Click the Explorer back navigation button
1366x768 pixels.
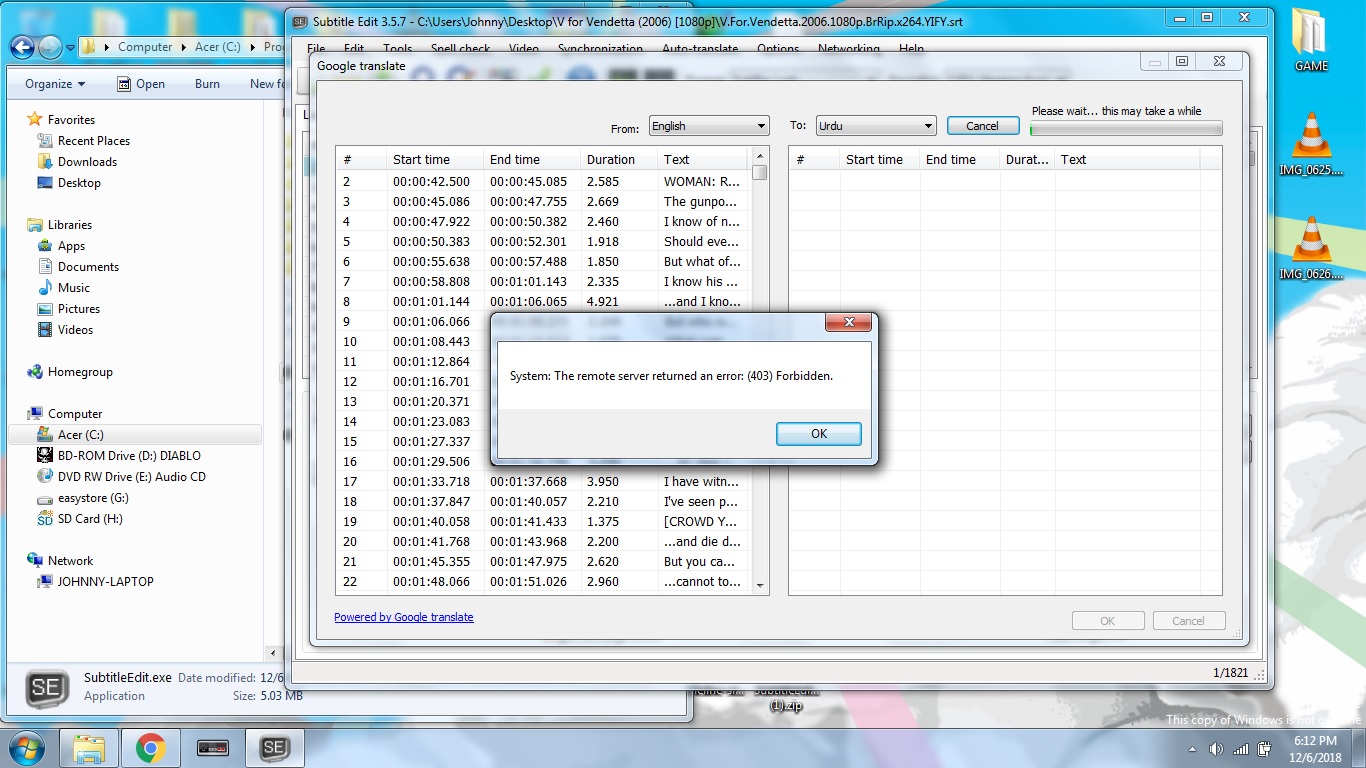pyautogui.click(x=22, y=46)
